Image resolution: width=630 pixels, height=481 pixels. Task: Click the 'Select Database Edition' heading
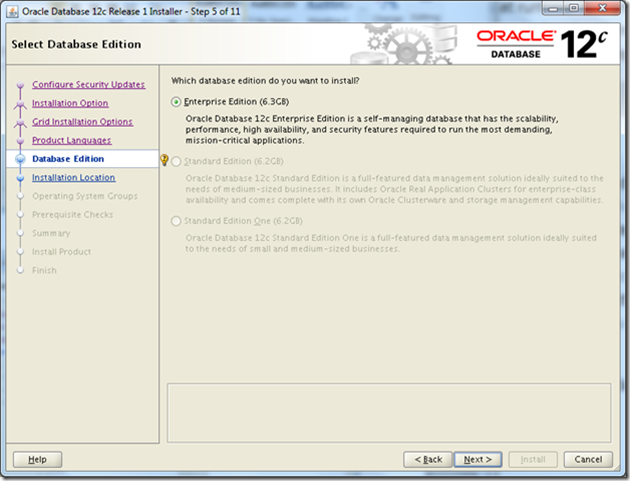(x=76, y=44)
